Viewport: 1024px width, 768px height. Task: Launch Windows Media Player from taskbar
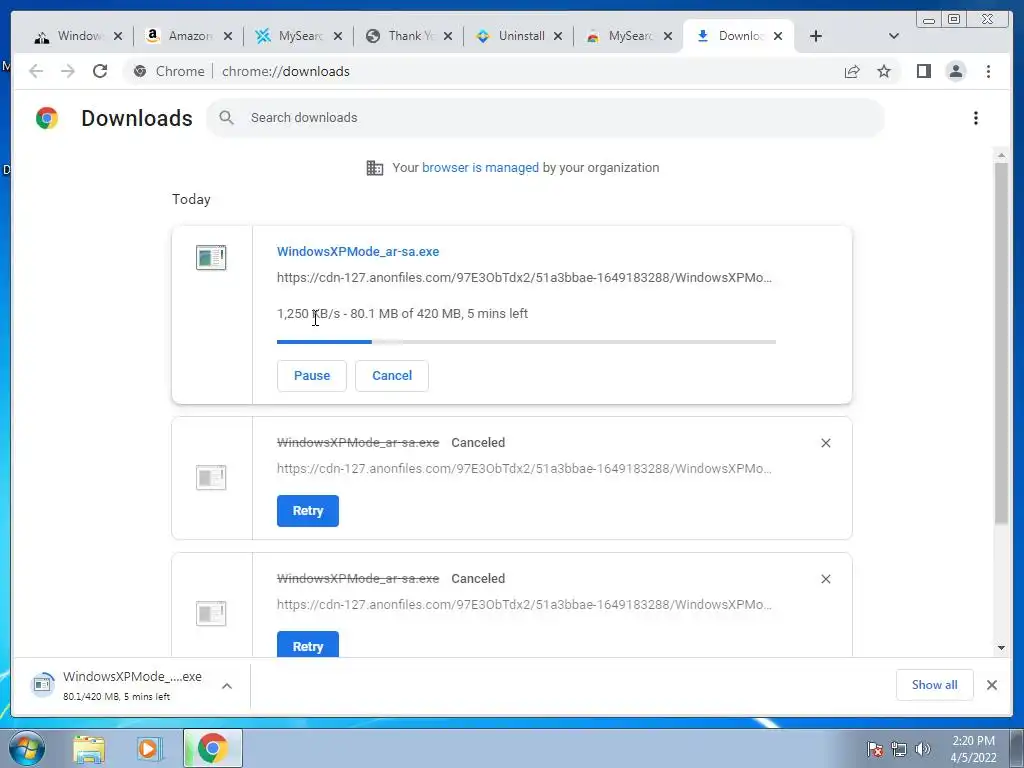[x=149, y=748]
